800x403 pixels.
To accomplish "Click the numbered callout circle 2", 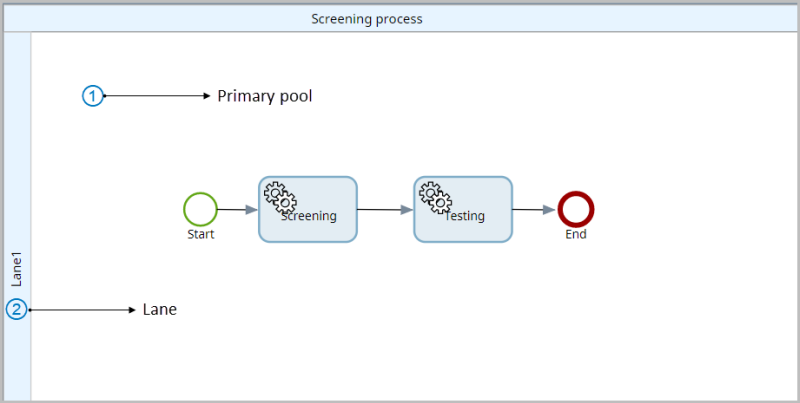I will 16,310.
